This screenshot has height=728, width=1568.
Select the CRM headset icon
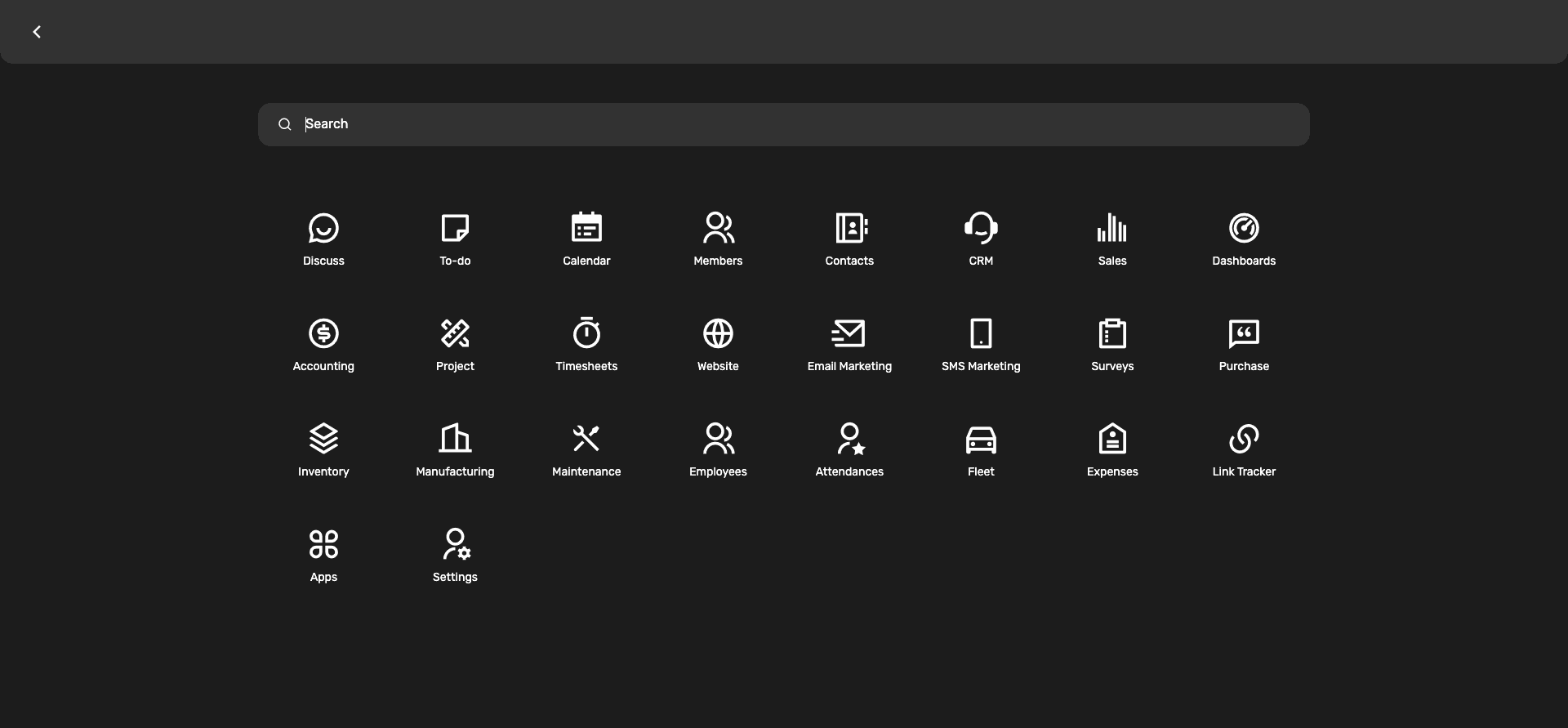pos(981,229)
